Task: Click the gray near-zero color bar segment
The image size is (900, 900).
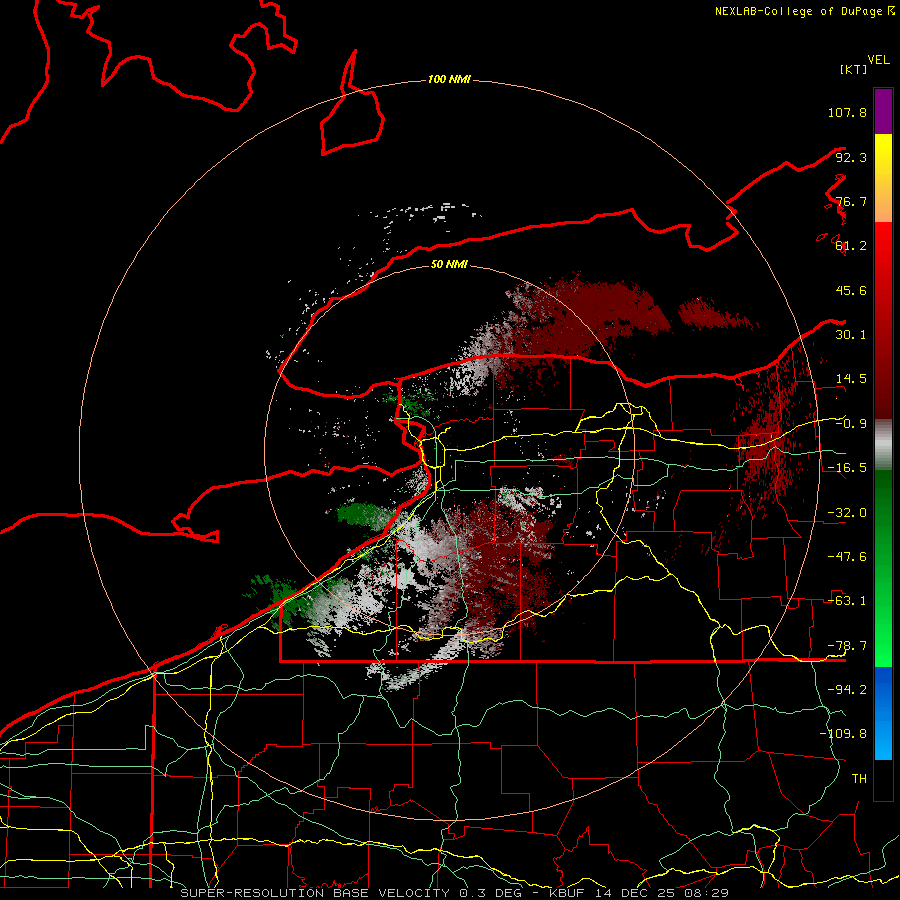Action: click(883, 444)
